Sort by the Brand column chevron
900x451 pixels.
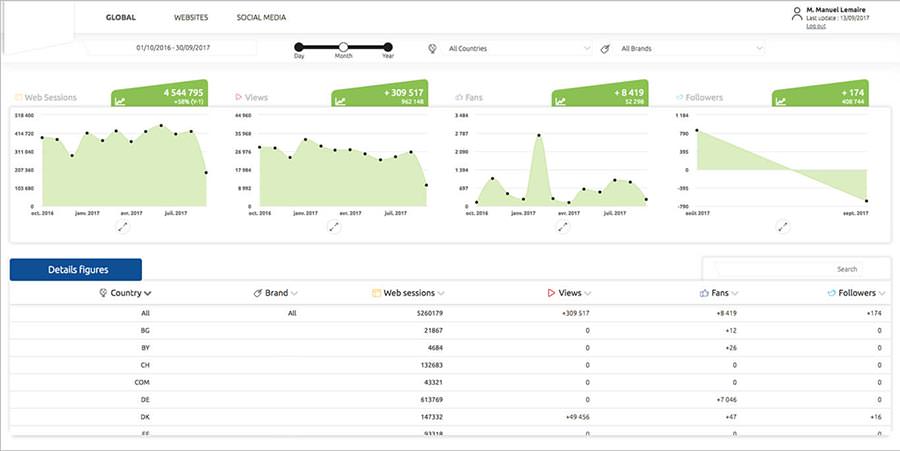coord(294,293)
